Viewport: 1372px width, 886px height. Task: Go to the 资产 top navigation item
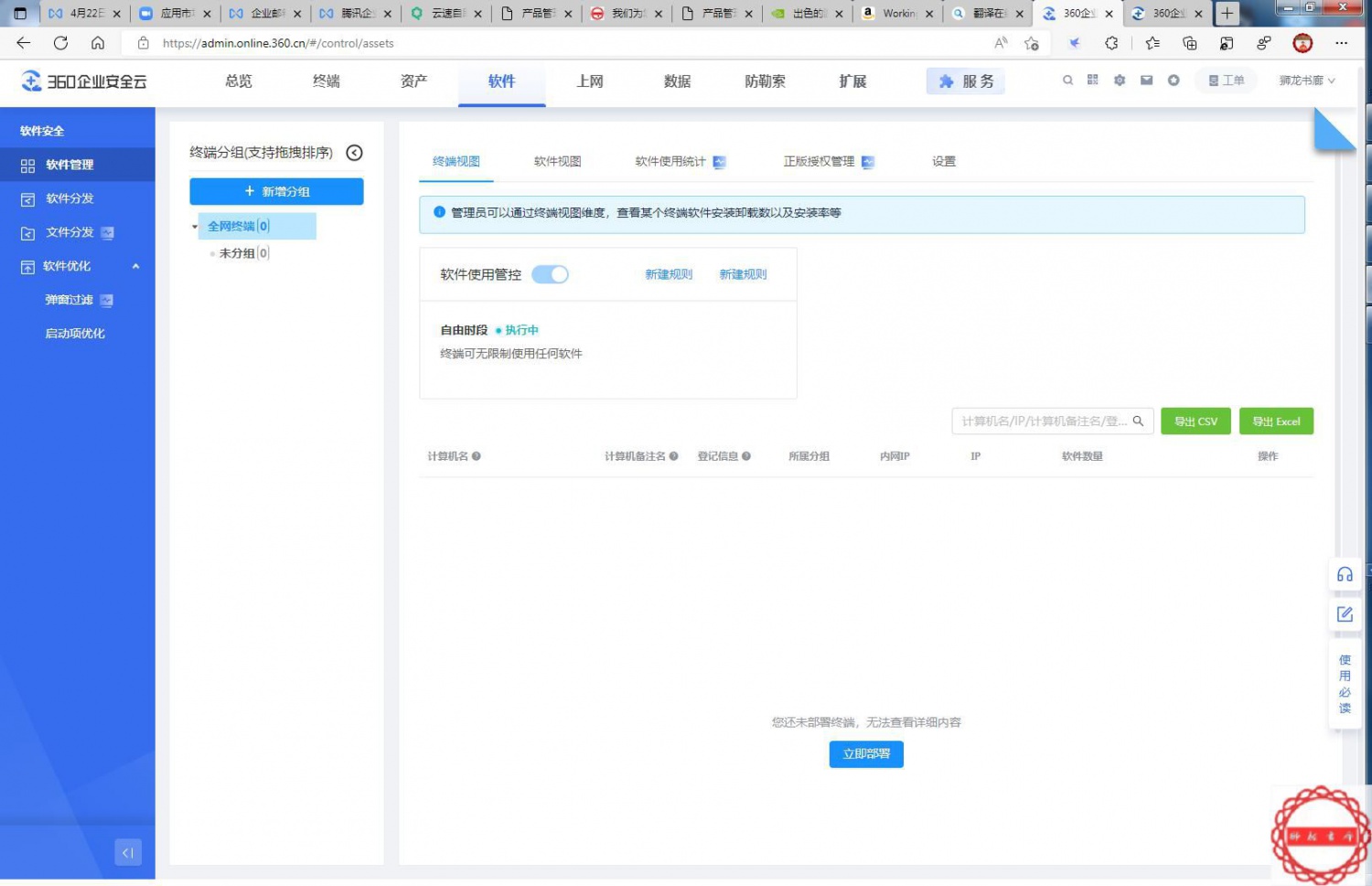tap(414, 81)
